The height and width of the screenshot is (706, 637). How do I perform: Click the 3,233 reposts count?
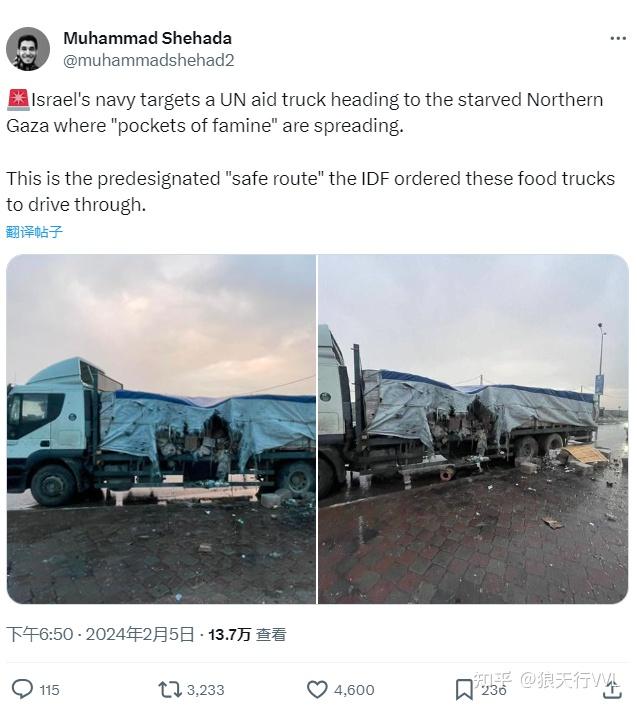pos(205,690)
